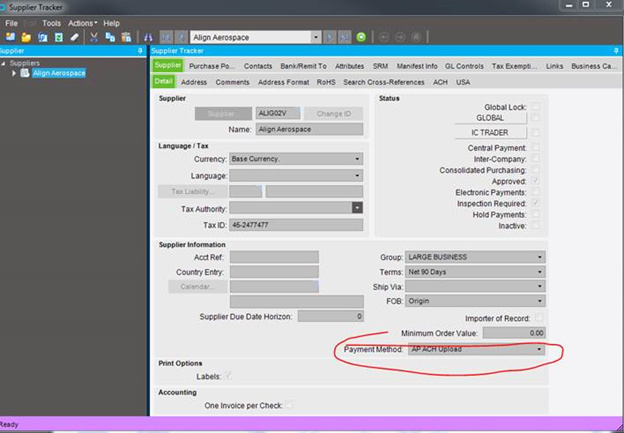Click the Cut scissors icon
The width and height of the screenshot is (624, 433).
(94, 37)
